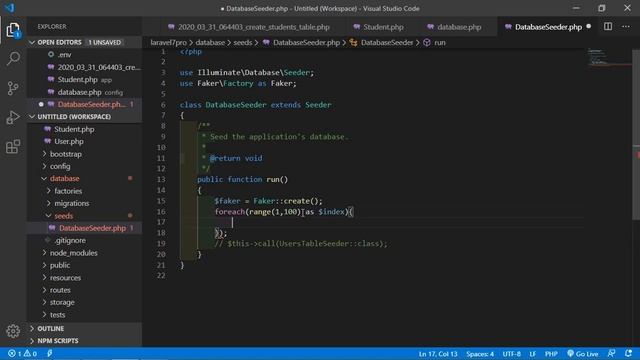
Task: Expand the tests folder
Action: click(x=58, y=315)
